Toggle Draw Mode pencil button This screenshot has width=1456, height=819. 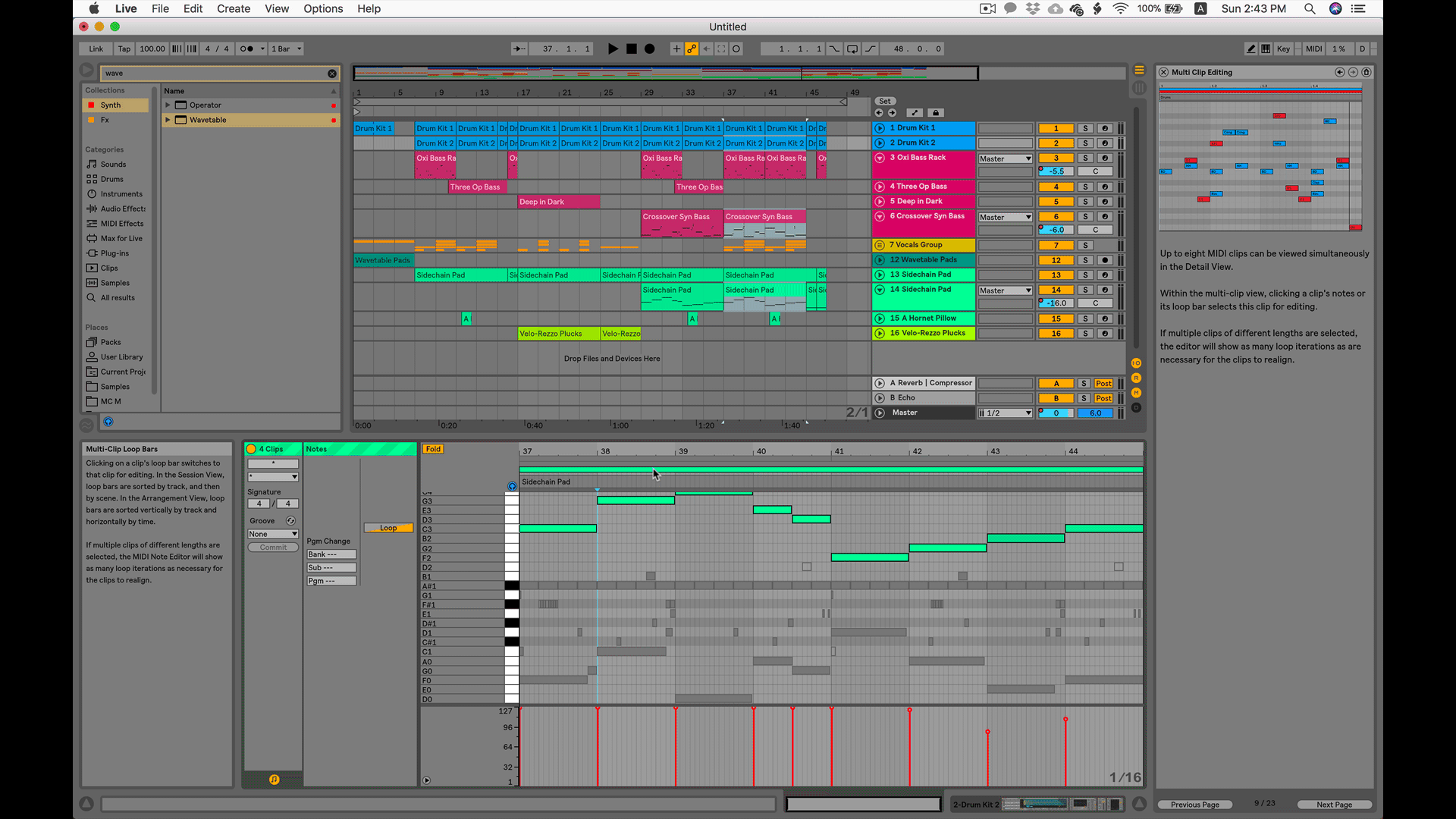point(1251,49)
